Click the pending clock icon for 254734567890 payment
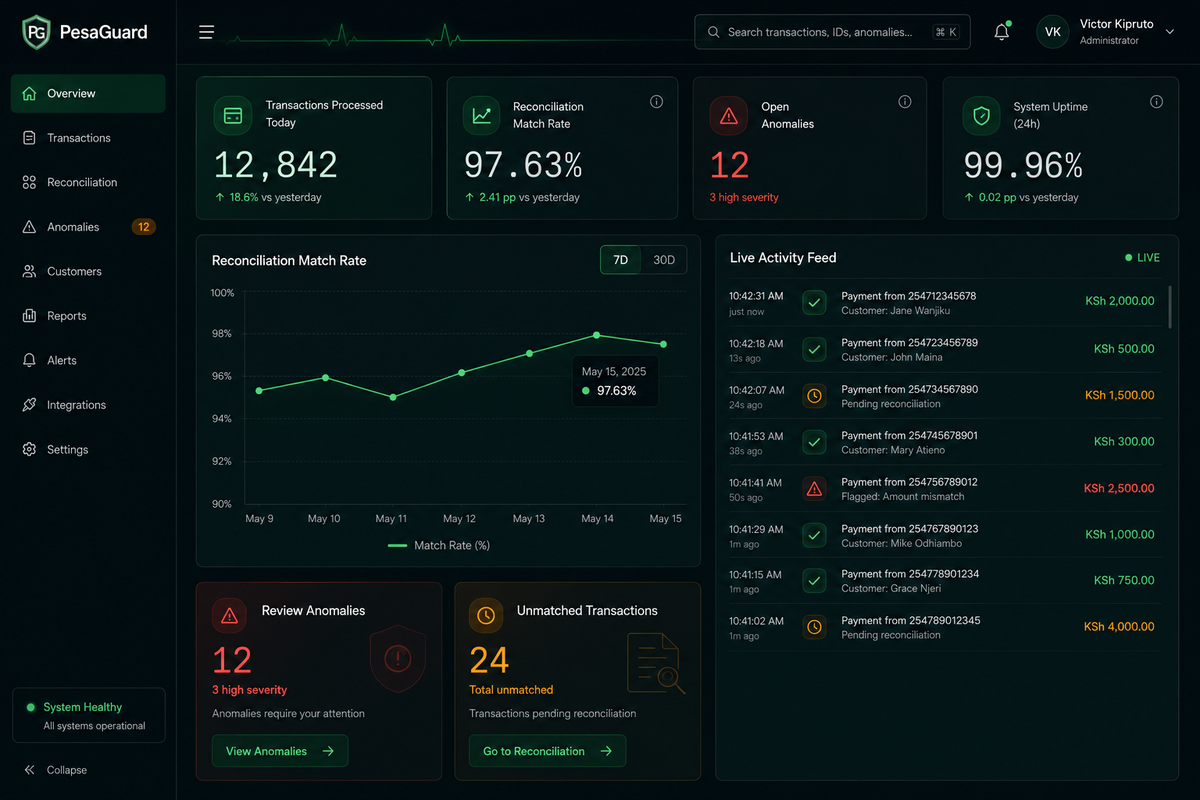This screenshot has width=1200, height=800. pos(815,396)
